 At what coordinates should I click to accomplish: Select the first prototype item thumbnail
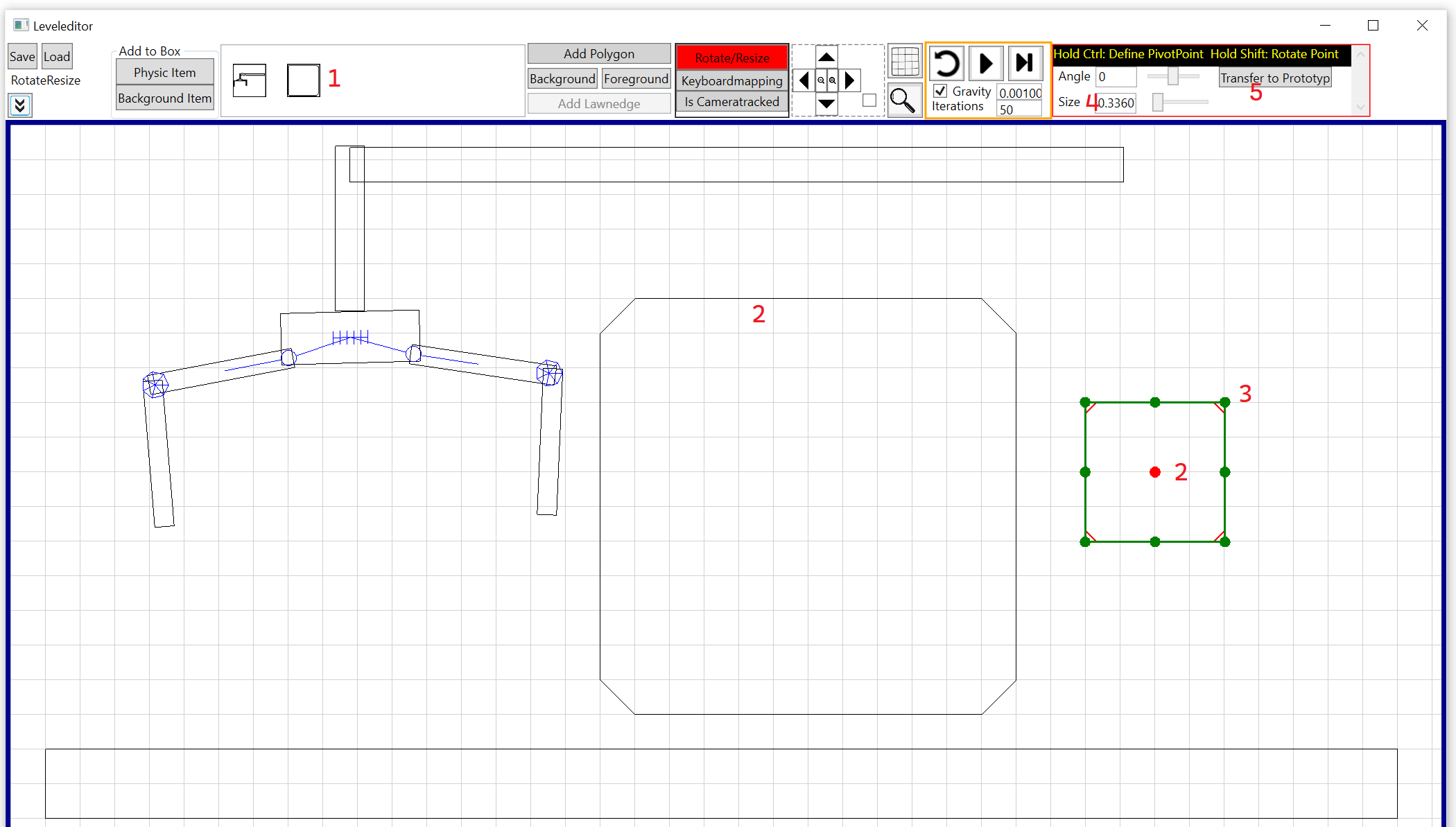[x=250, y=80]
